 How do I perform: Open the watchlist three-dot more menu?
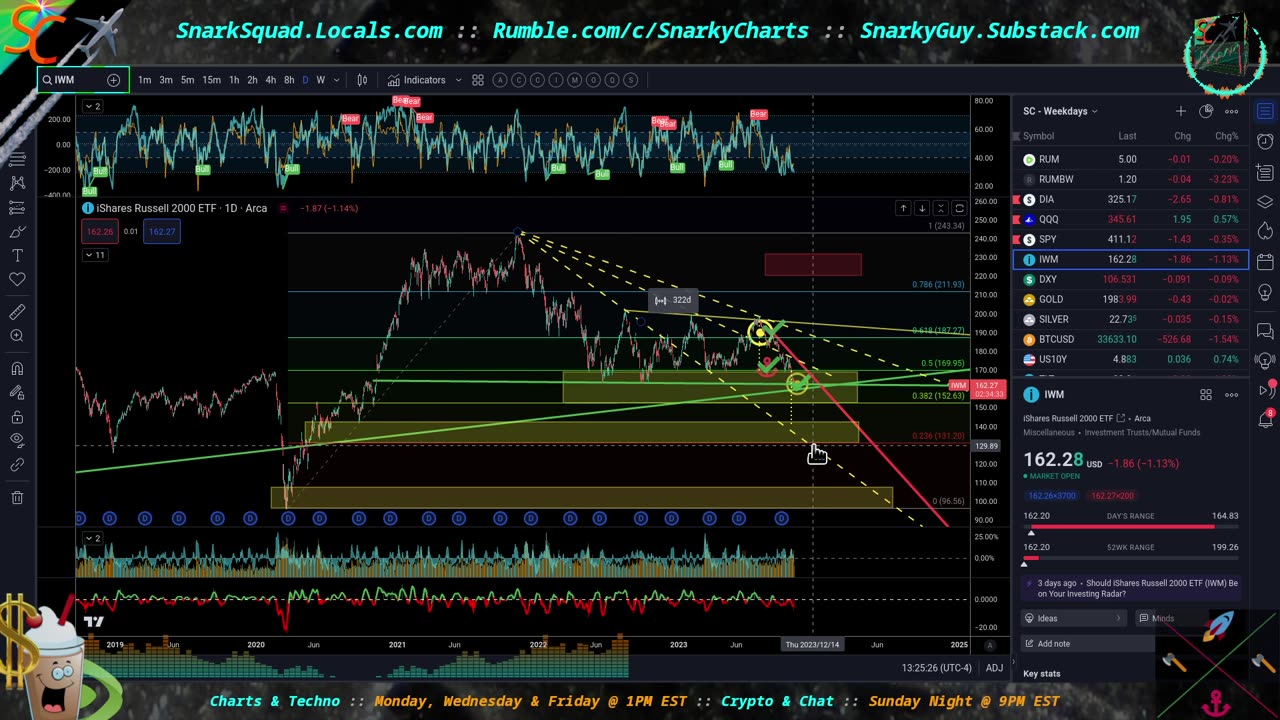click(x=1232, y=111)
